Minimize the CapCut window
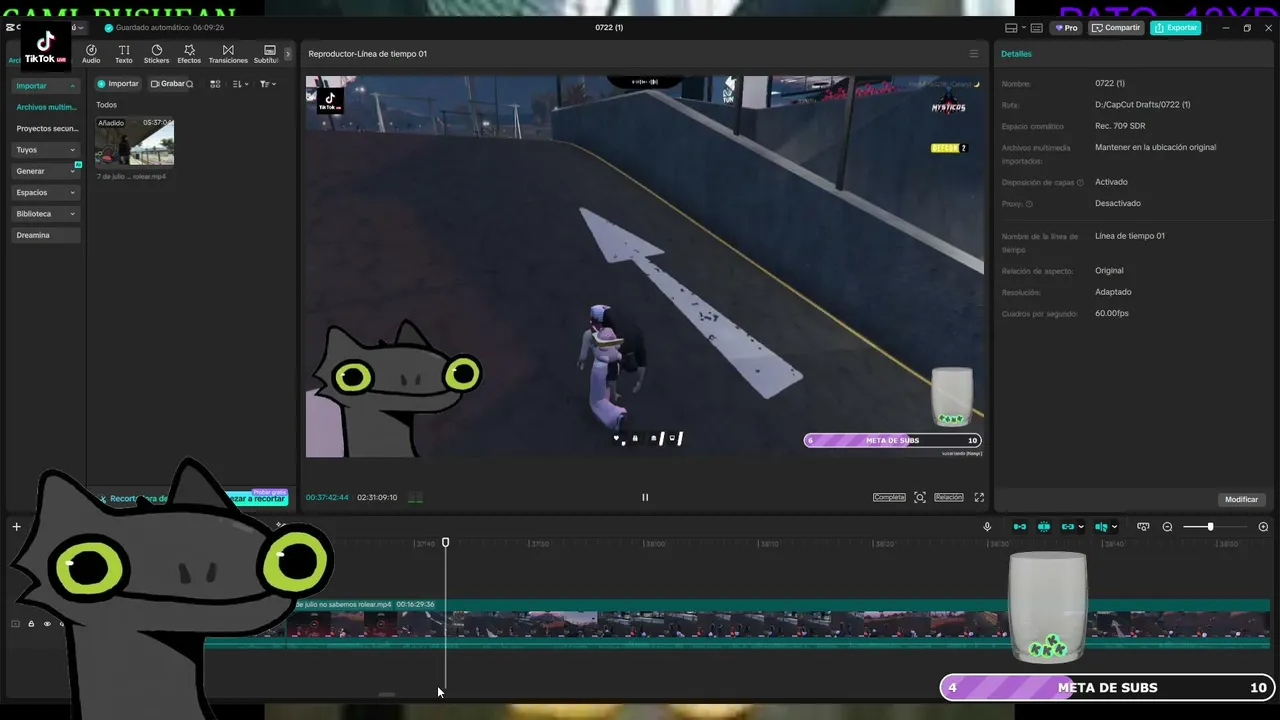 1226,28
